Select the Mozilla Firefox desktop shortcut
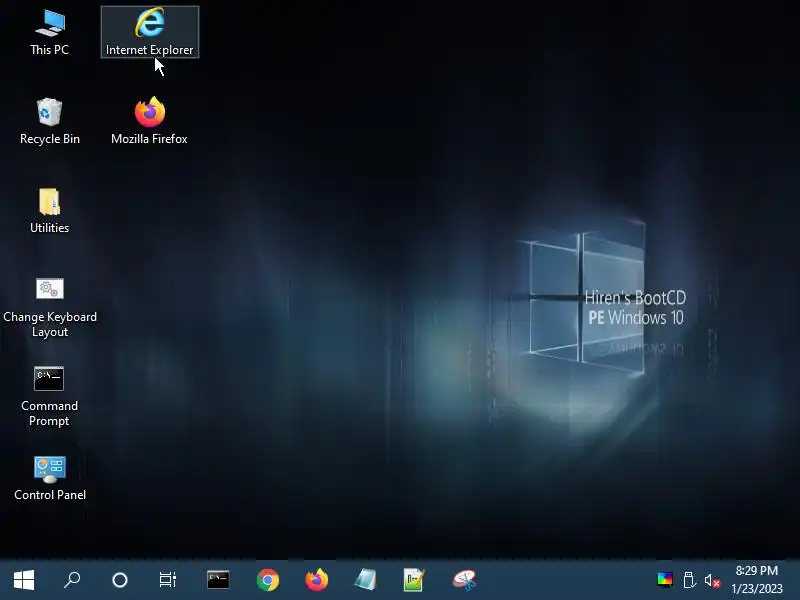The image size is (800, 600). pos(149,121)
